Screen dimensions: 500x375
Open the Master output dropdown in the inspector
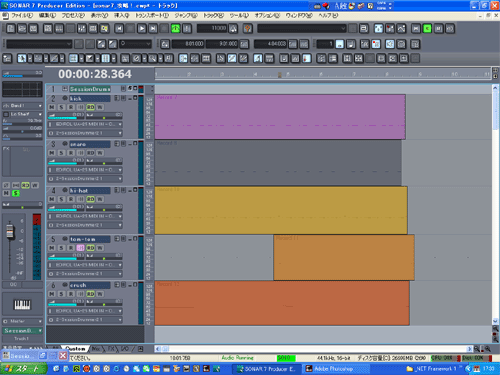[x=22, y=321]
